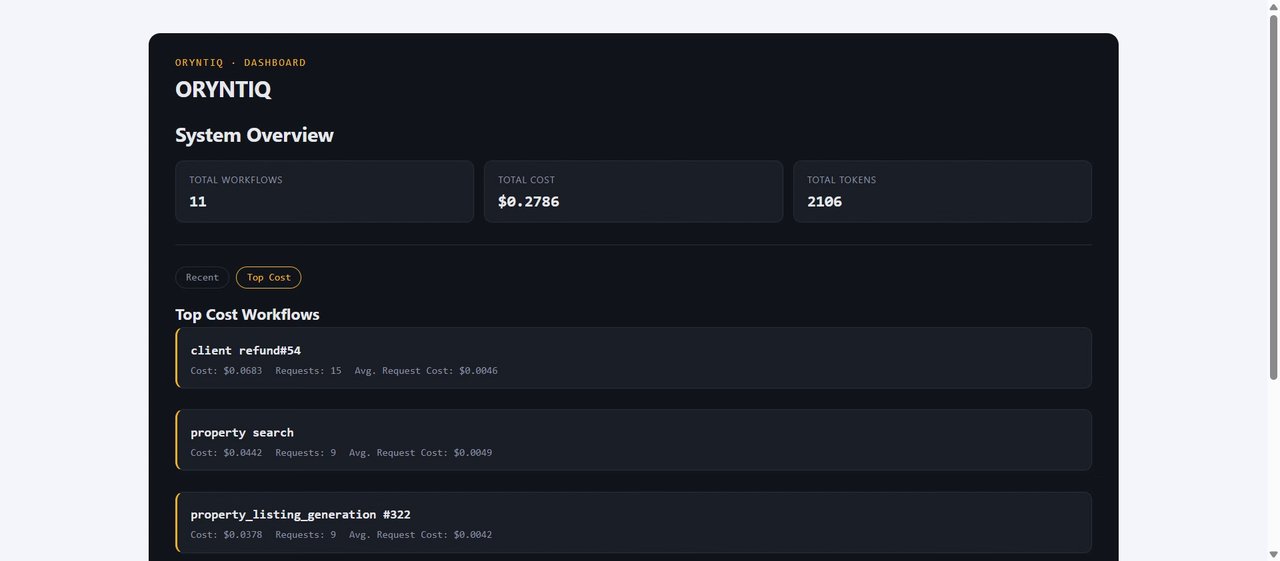Click the 11 total workflows value

click(198, 201)
